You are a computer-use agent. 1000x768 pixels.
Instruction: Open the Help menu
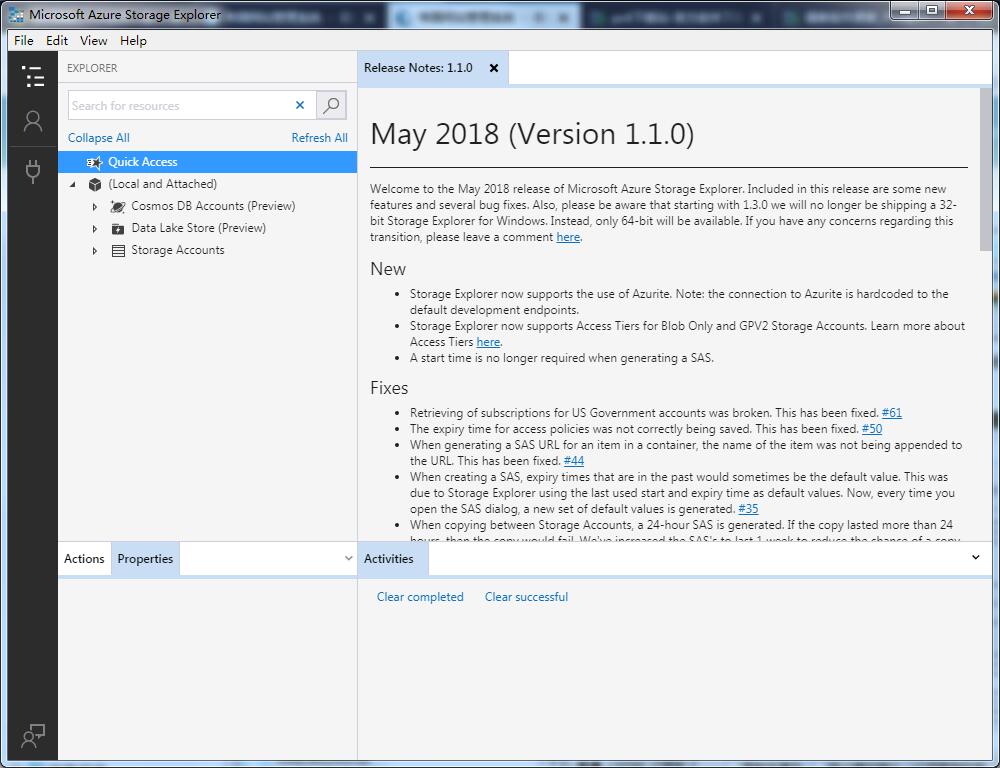[x=133, y=40]
